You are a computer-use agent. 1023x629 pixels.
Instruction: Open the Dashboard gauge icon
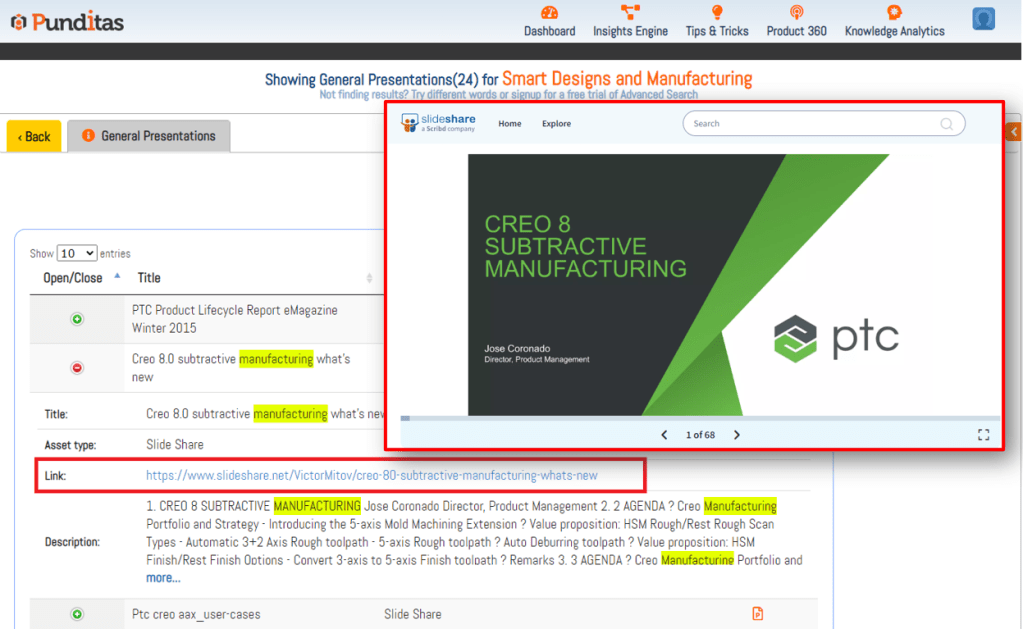coord(549,13)
